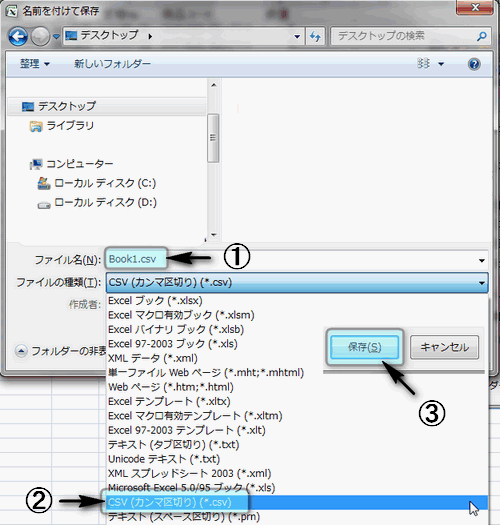Screen dimensions: 500x525
Task: Click the navigation pane scroll down arrow
Action: pyautogui.click(x=214, y=235)
